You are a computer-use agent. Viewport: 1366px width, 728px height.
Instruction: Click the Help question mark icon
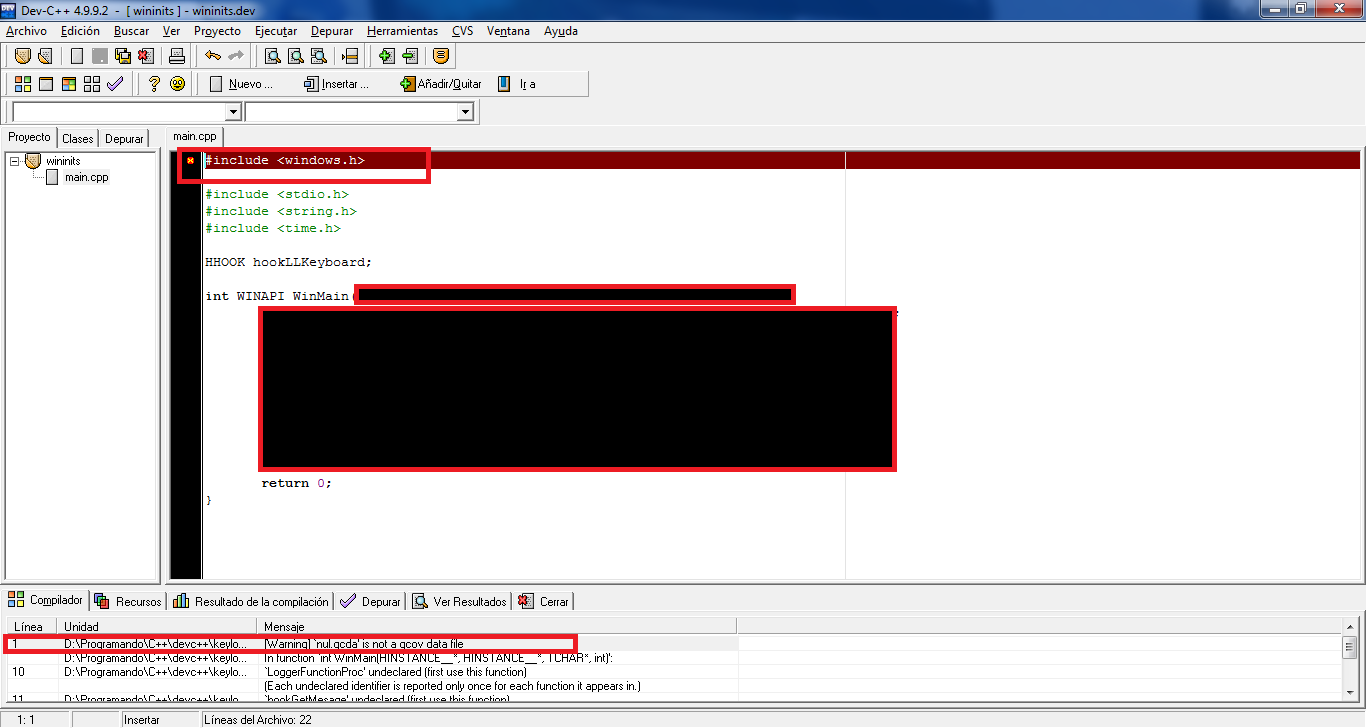tap(154, 84)
